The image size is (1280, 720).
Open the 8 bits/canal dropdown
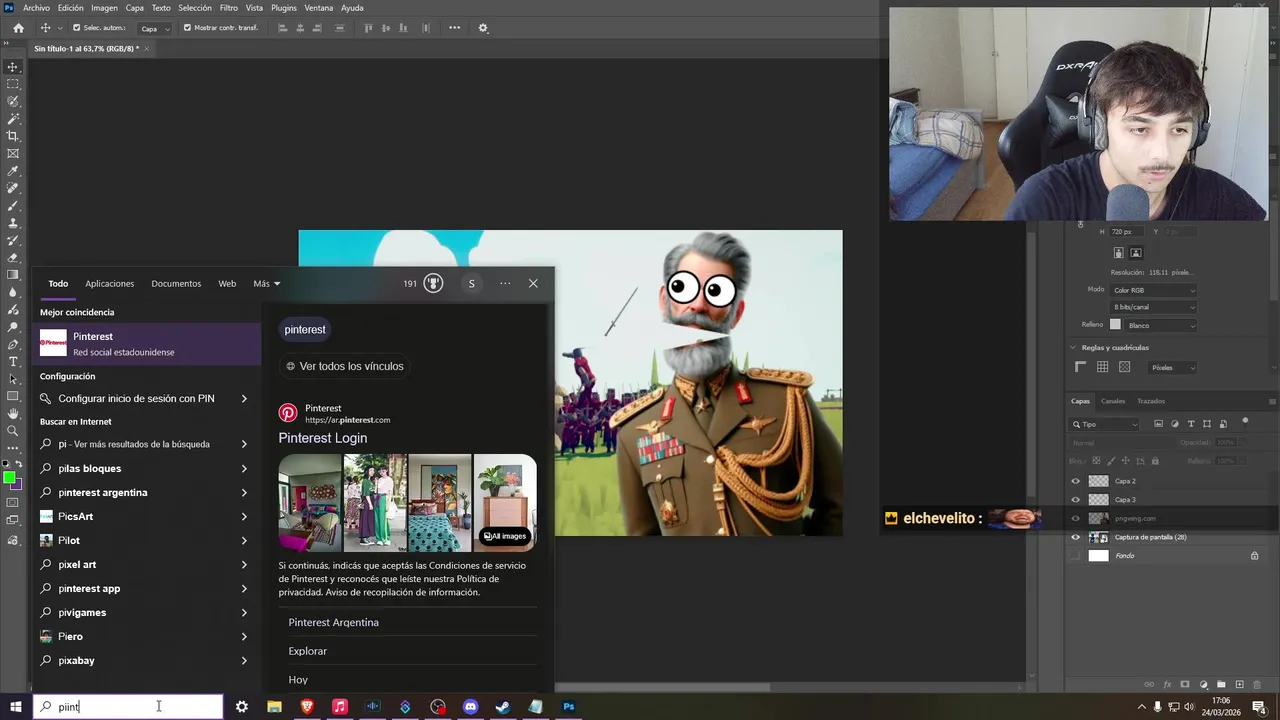tap(1153, 307)
